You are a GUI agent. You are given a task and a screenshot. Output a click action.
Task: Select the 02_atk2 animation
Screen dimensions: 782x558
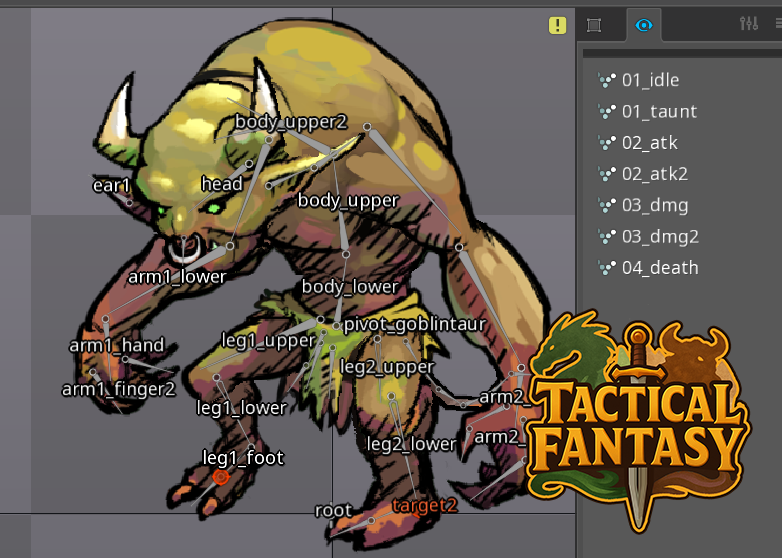coord(655,174)
